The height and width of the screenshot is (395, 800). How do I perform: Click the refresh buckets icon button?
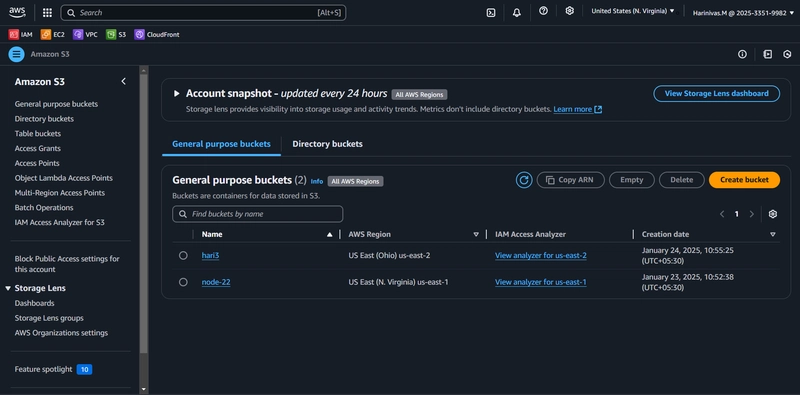point(524,180)
